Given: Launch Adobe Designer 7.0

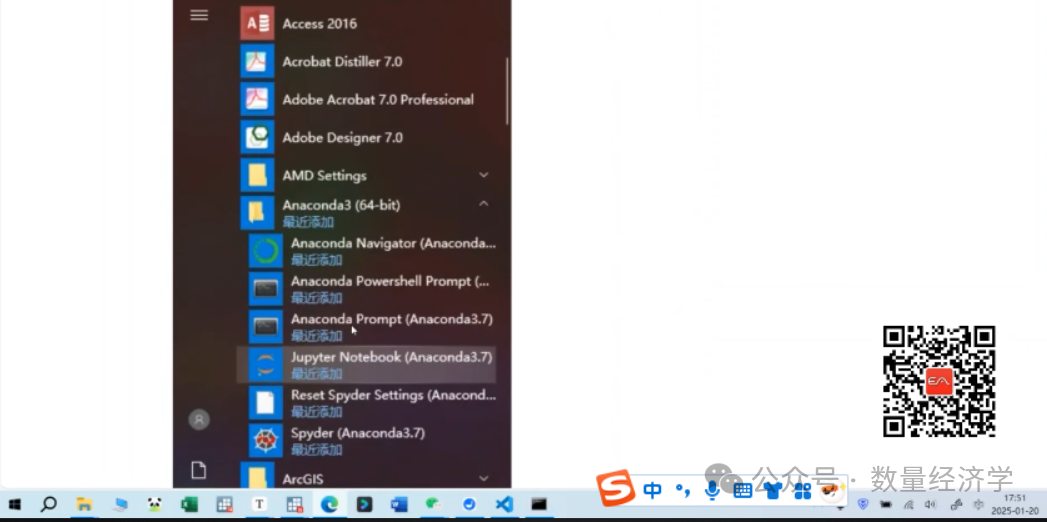Looking at the screenshot, I should (367, 138).
